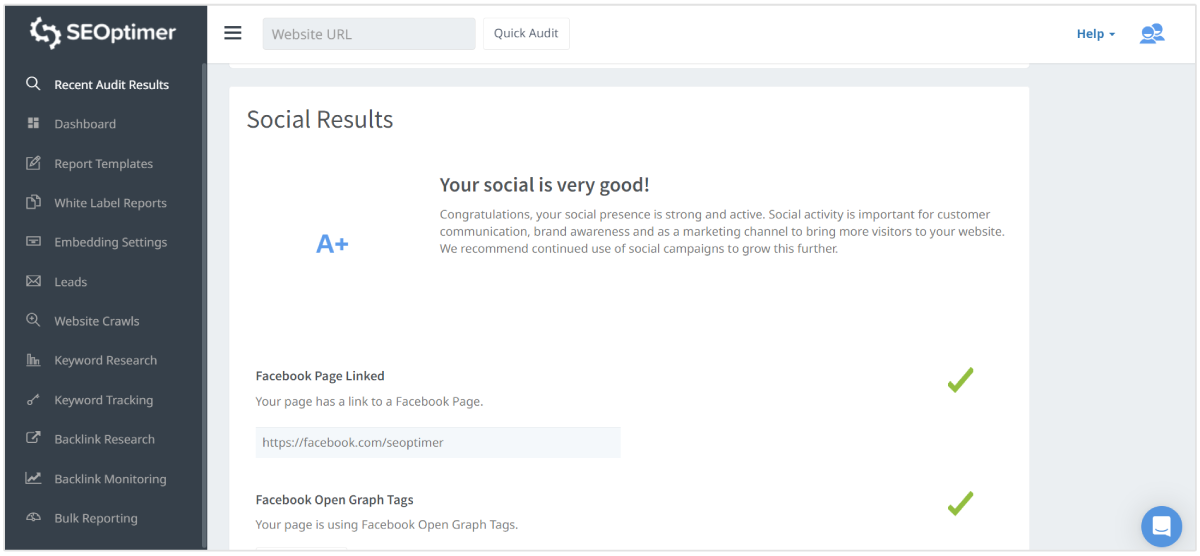Screen dimensions: 1200x556
Task: Click the facebook.com/seoptimer URL box
Action: click(x=438, y=442)
